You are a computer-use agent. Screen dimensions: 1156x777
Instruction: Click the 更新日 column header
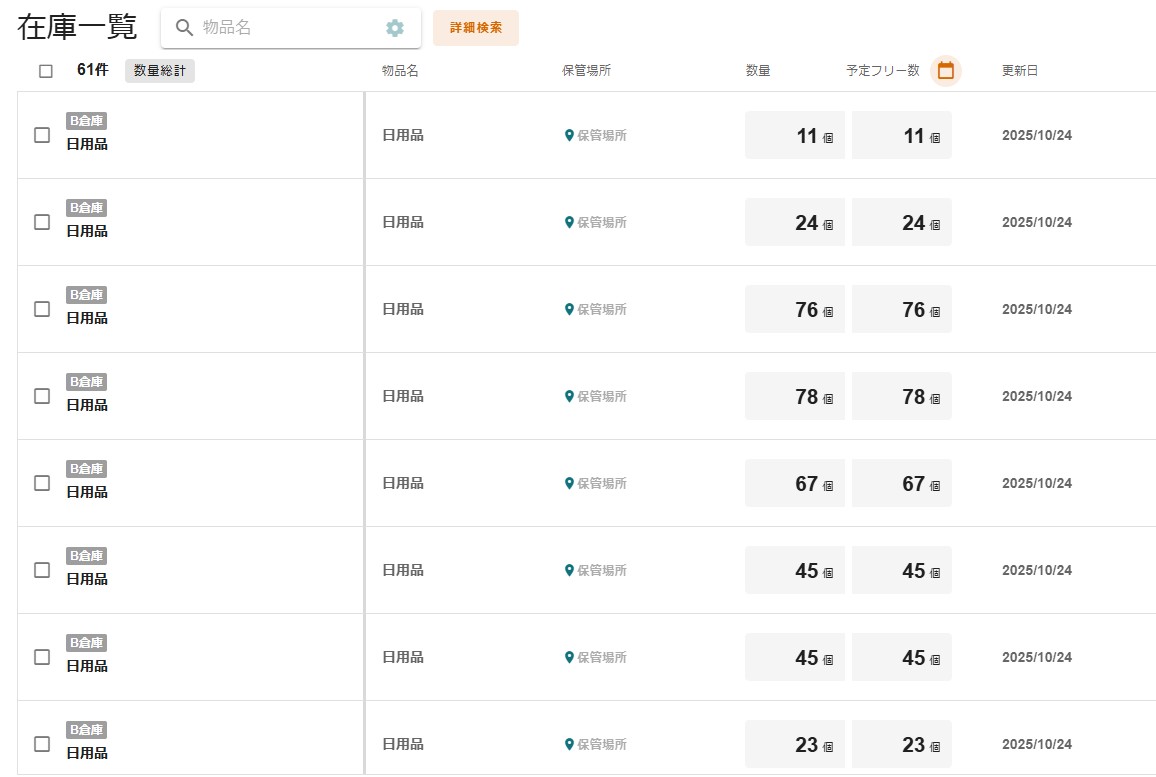tap(1019, 71)
